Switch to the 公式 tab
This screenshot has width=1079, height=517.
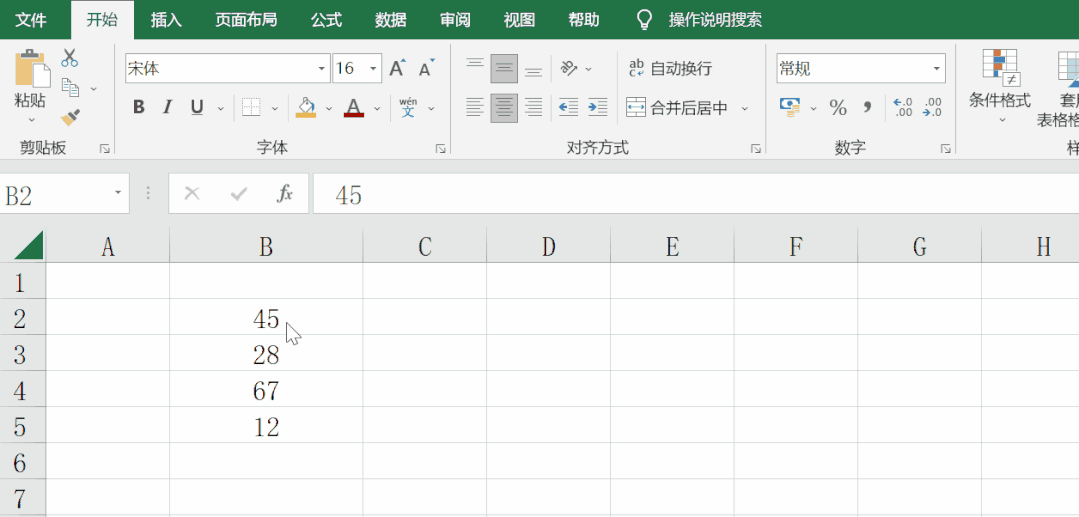pos(326,20)
